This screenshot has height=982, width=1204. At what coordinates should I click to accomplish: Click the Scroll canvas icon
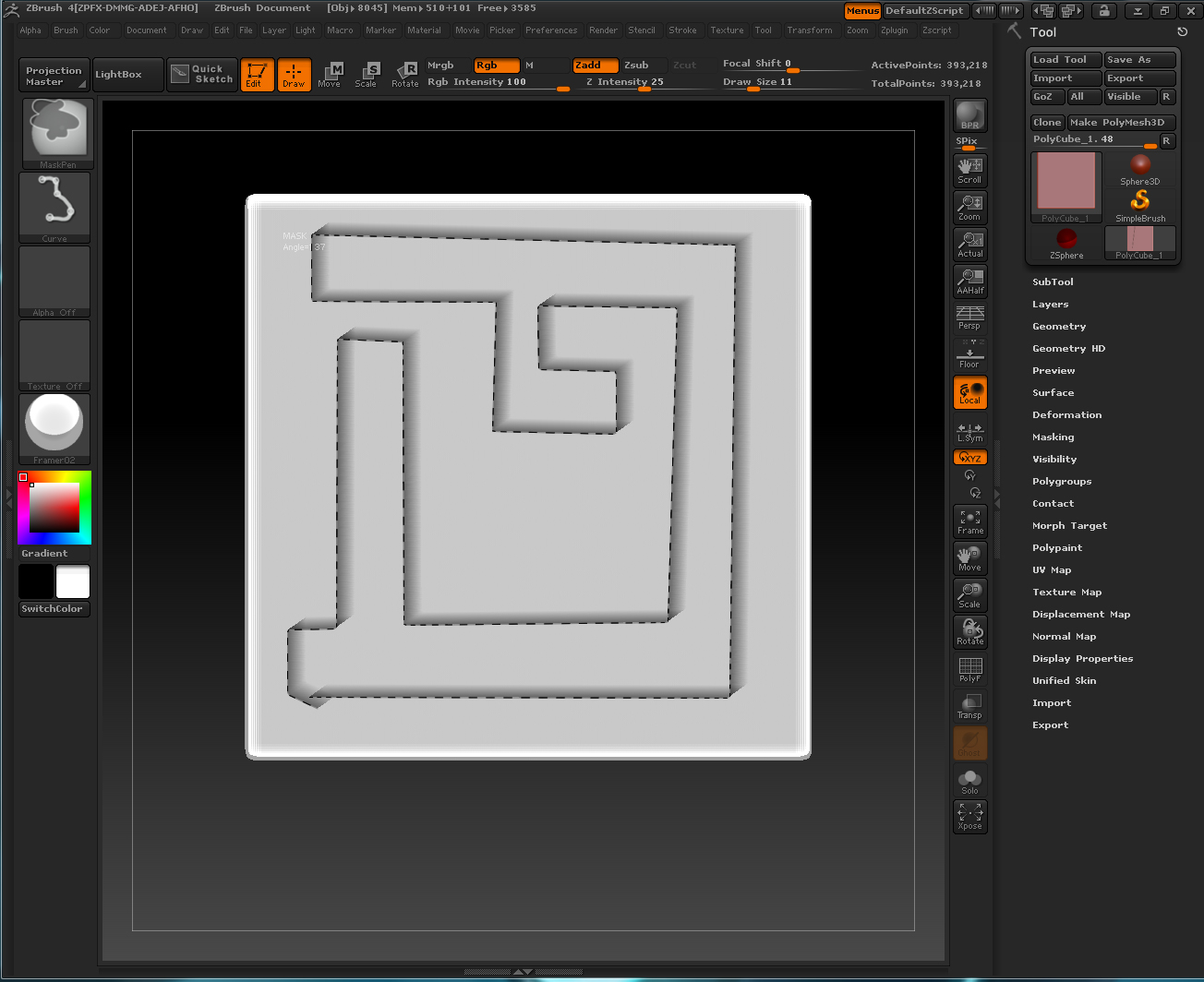(x=969, y=170)
